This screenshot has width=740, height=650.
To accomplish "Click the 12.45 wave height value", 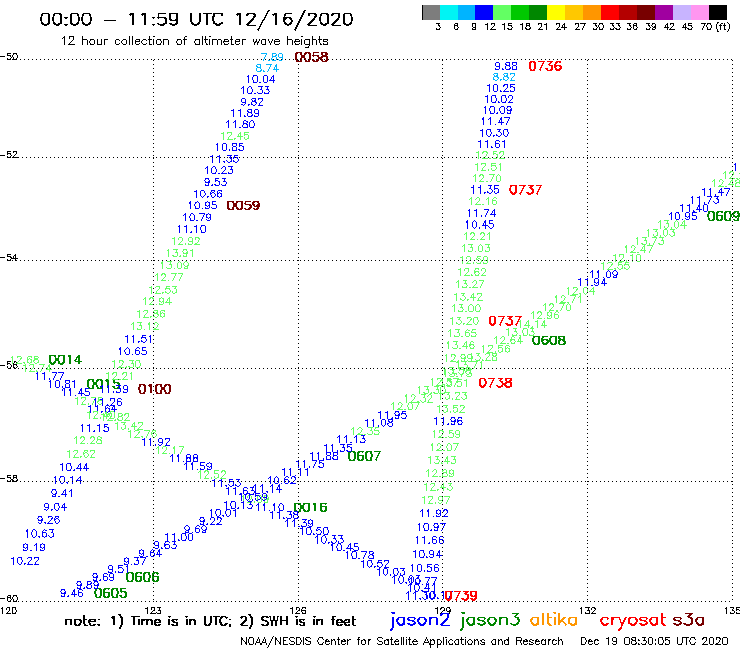I will 235,136.
